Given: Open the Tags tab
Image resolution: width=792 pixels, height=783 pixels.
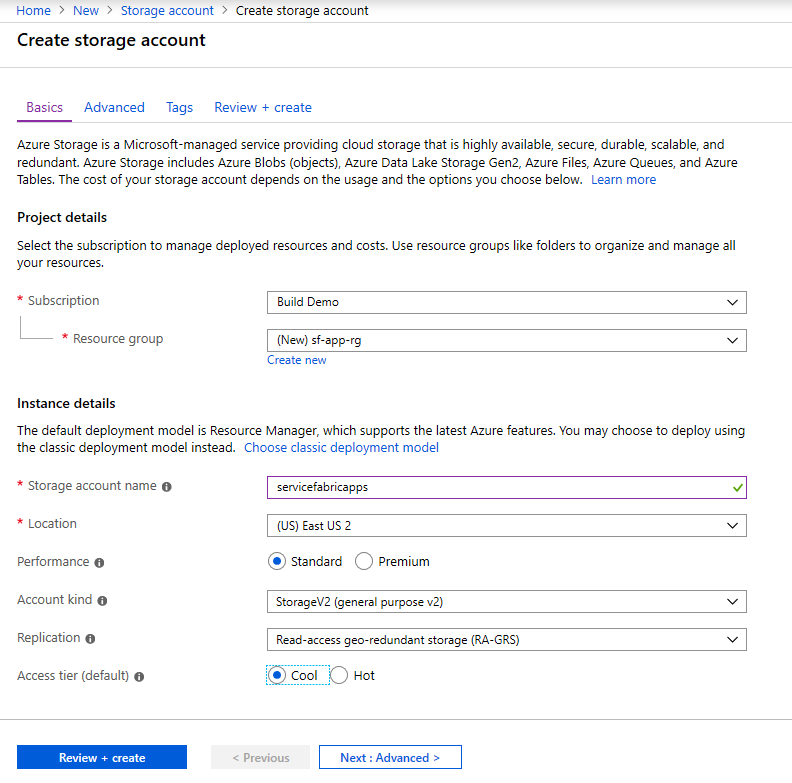Looking at the screenshot, I should pos(179,107).
